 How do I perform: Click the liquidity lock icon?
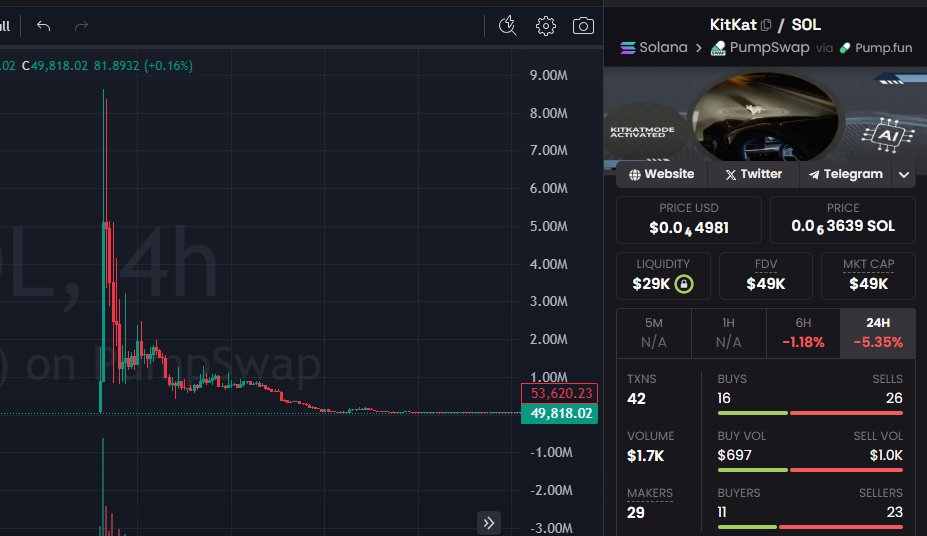click(684, 284)
